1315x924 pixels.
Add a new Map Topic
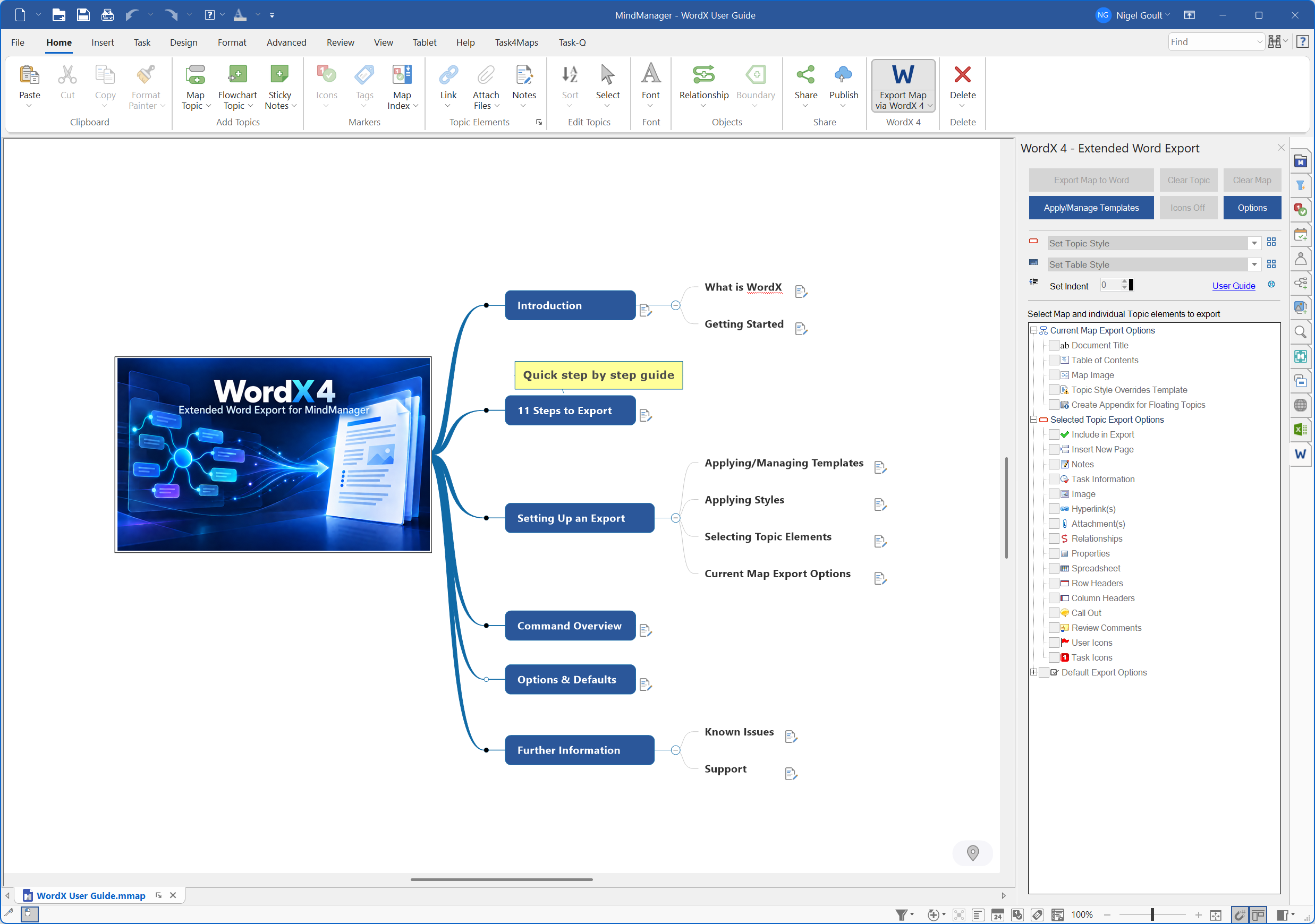tap(196, 87)
